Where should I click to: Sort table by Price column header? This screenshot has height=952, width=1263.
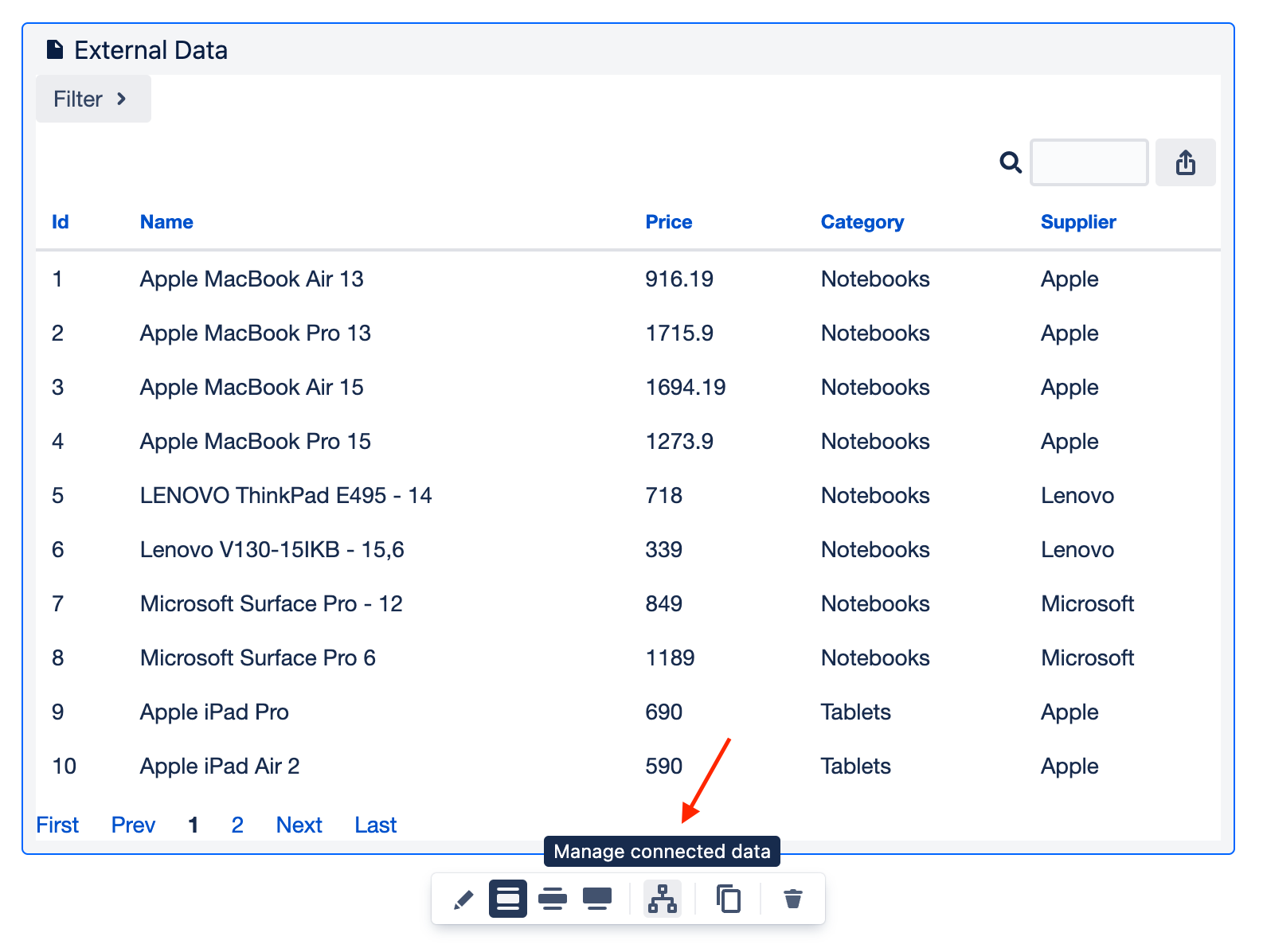coord(668,222)
